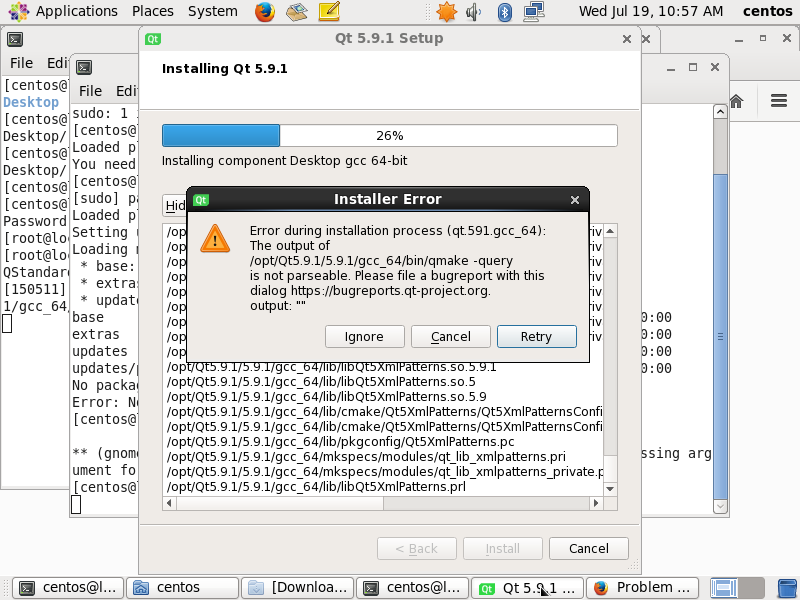Open the volume control speaker icon
Viewport: 800px width, 600px height.
click(x=473, y=11)
